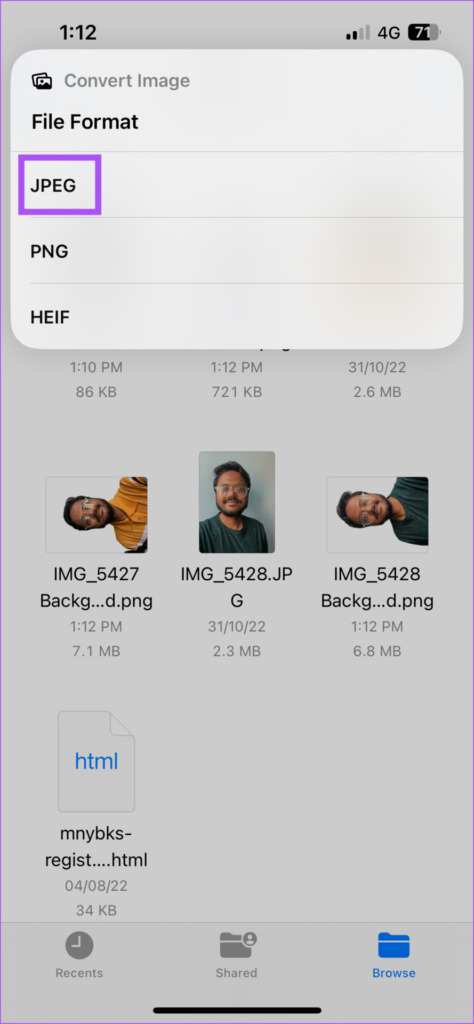
Task: Open IMG_5427 Background png thumbnail
Action: (x=97, y=515)
